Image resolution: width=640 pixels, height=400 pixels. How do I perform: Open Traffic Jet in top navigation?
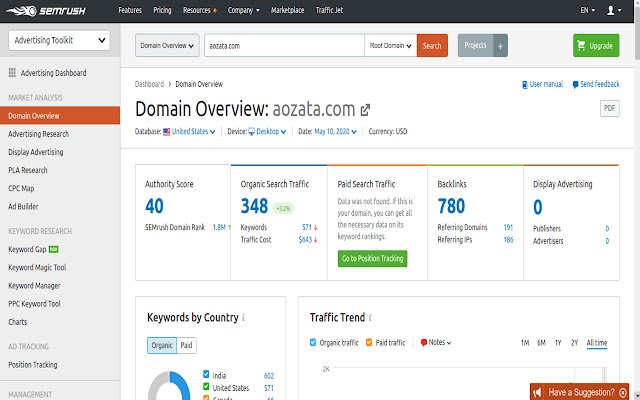click(x=329, y=11)
